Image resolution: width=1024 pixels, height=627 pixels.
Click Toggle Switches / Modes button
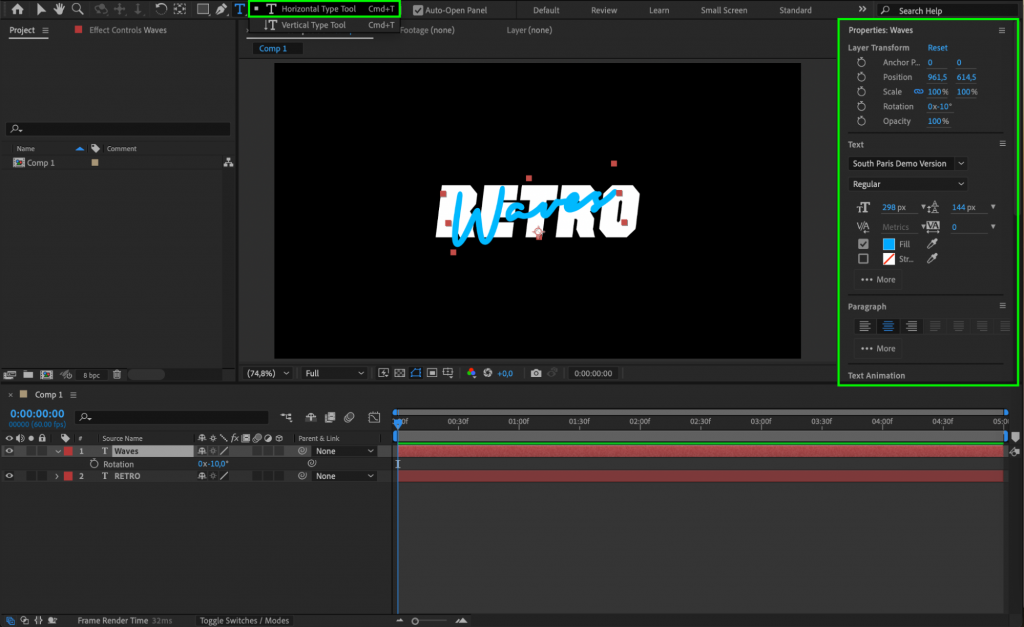click(x=244, y=620)
